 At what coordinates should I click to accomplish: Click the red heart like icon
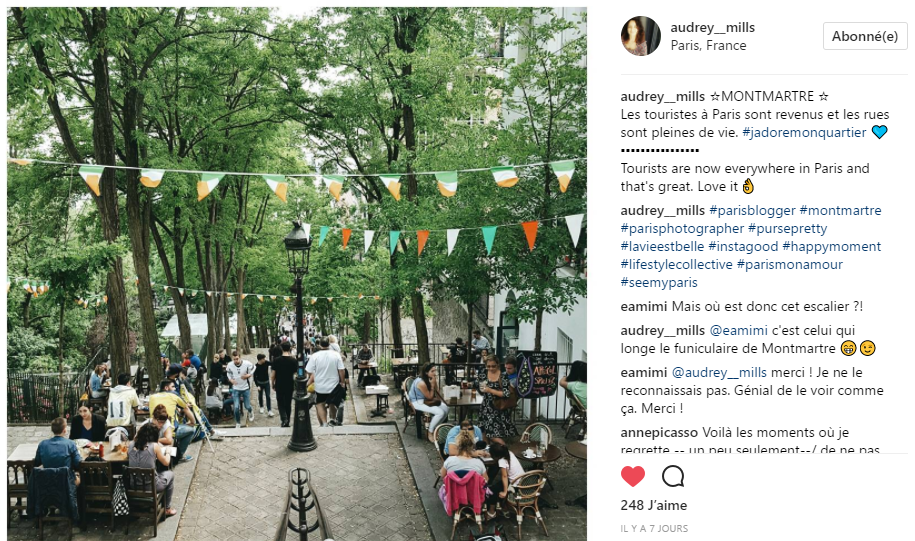[633, 476]
